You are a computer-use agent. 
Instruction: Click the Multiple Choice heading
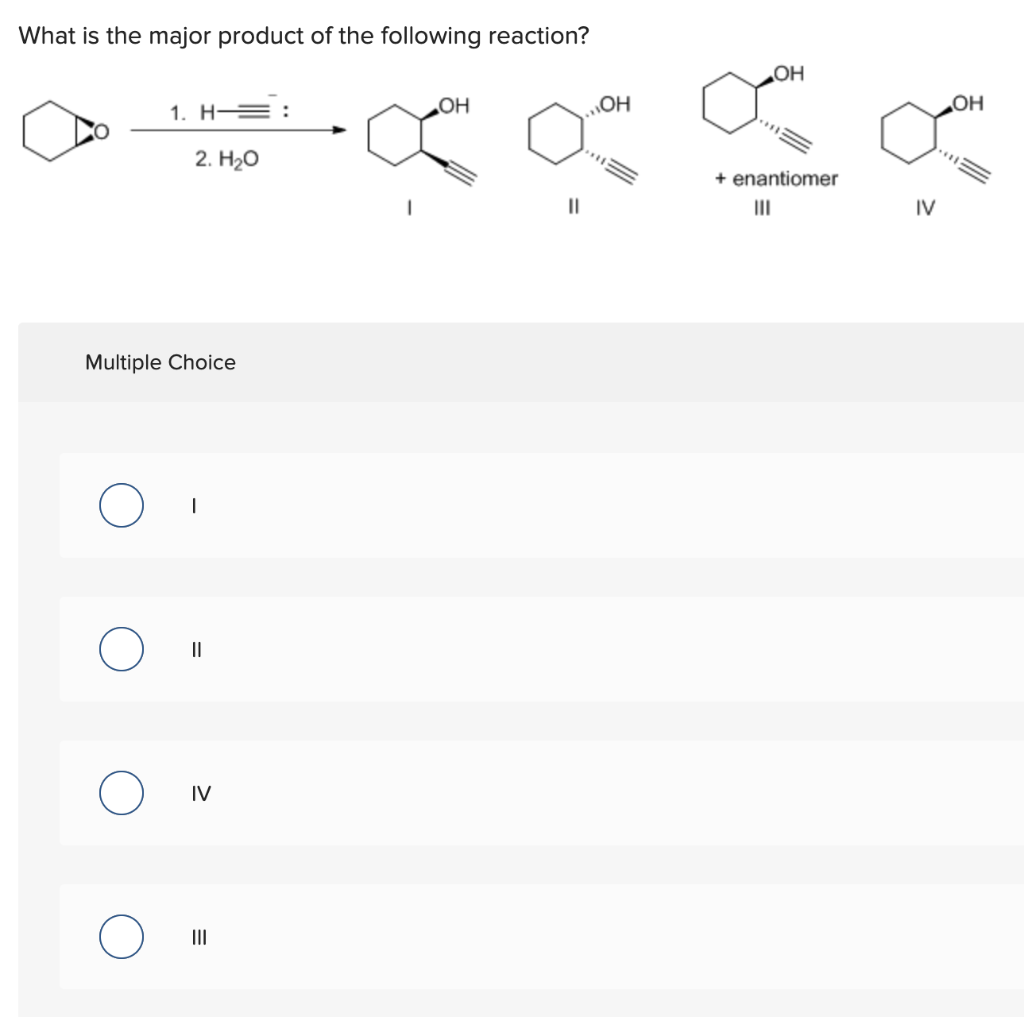(x=161, y=363)
